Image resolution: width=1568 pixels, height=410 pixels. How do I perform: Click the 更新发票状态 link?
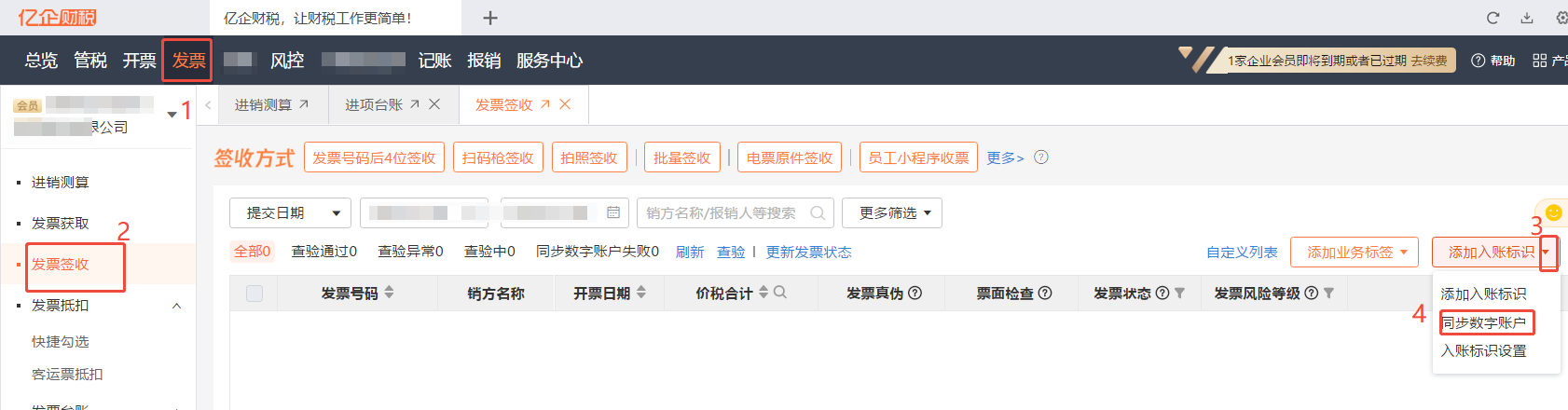pyautogui.click(x=808, y=252)
